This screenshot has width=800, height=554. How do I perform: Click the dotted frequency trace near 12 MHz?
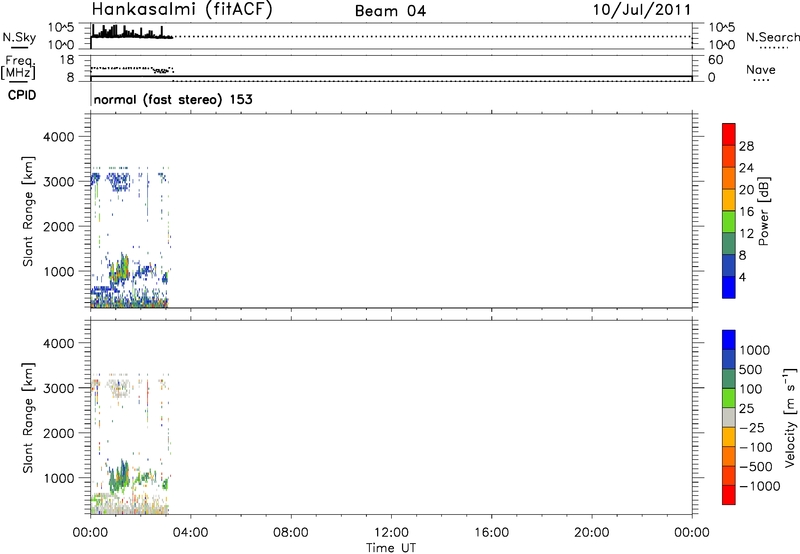tap(133, 69)
